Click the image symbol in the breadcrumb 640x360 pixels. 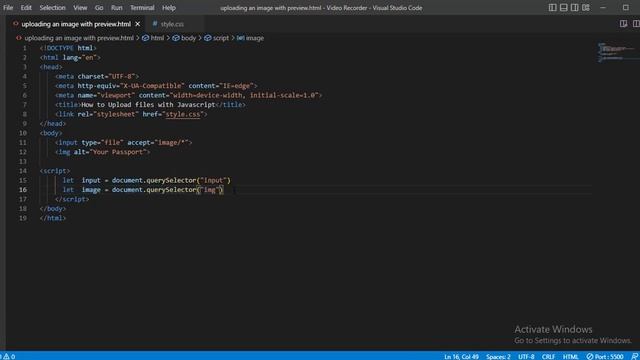click(x=251, y=38)
